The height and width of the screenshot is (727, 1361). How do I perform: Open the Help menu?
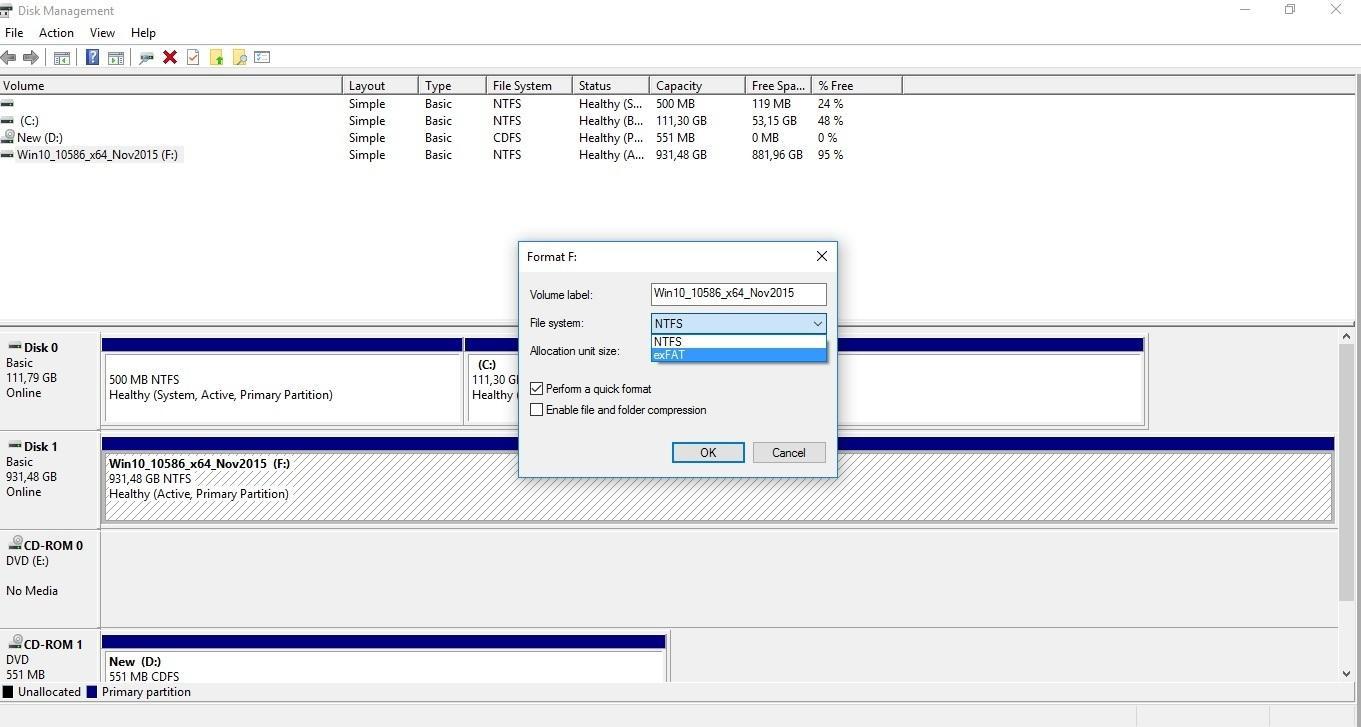[143, 33]
